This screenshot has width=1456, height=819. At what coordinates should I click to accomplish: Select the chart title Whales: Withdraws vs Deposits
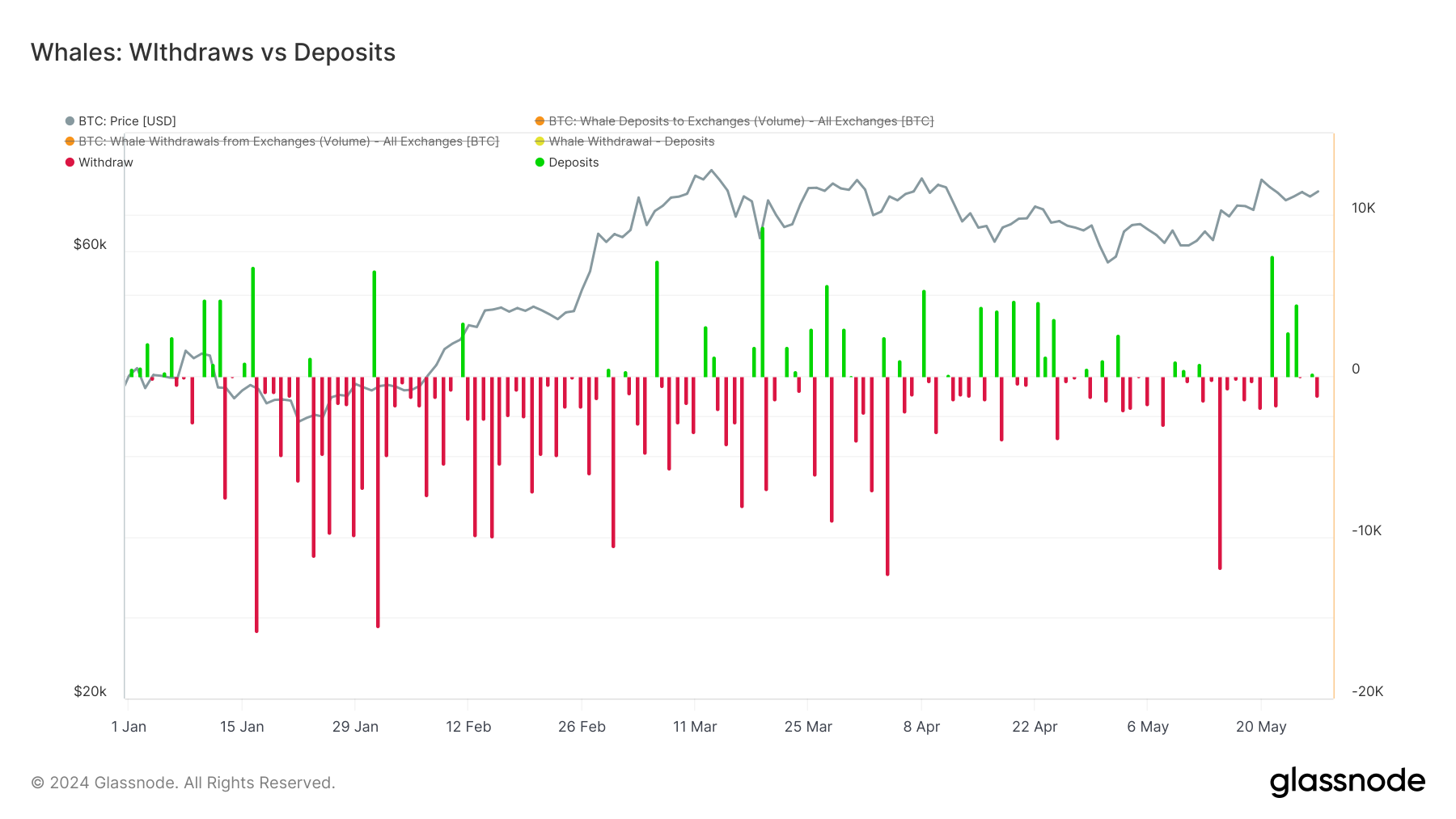pyautogui.click(x=212, y=52)
